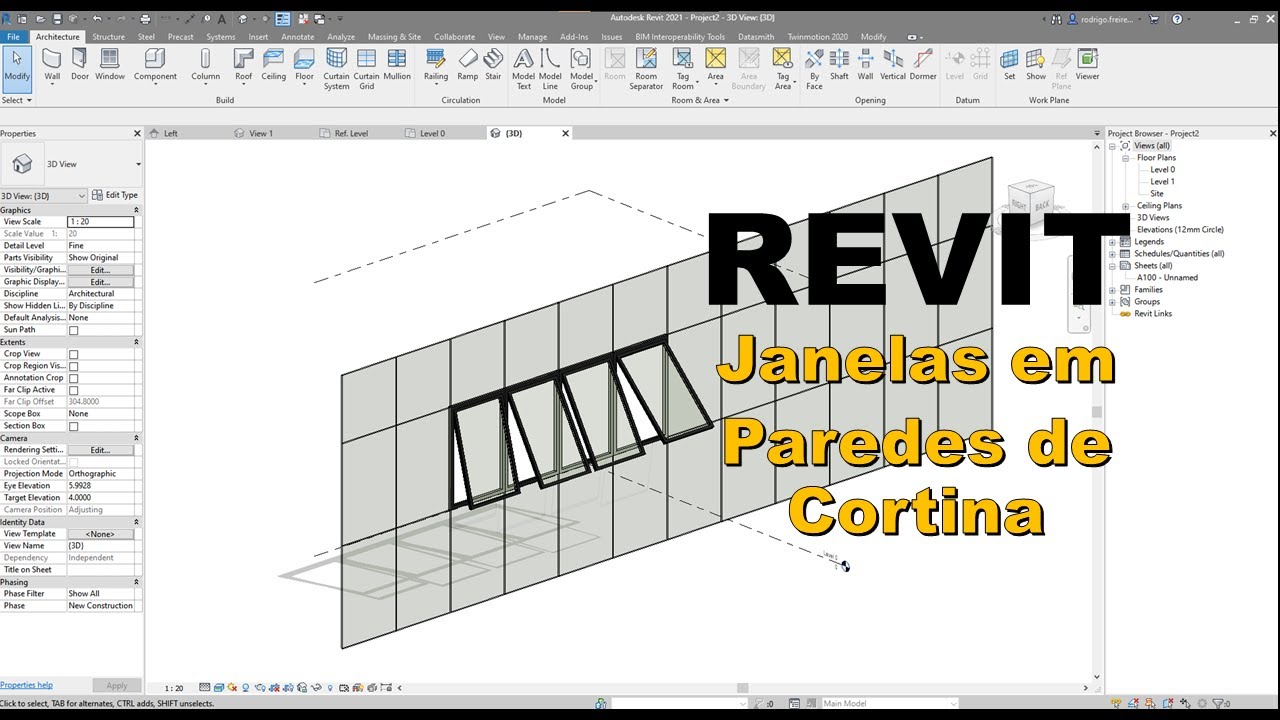Screen dimensions: 1280x720
Task: Select the Curtain Grid tool
Action: (367, 68)
